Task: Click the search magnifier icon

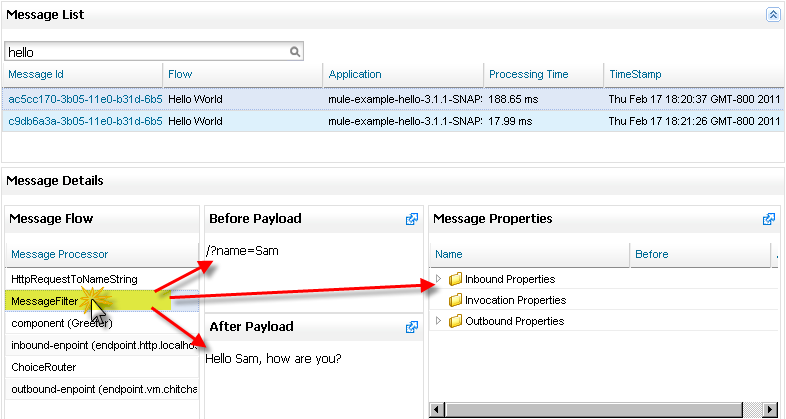Action: tap(295, 51)
